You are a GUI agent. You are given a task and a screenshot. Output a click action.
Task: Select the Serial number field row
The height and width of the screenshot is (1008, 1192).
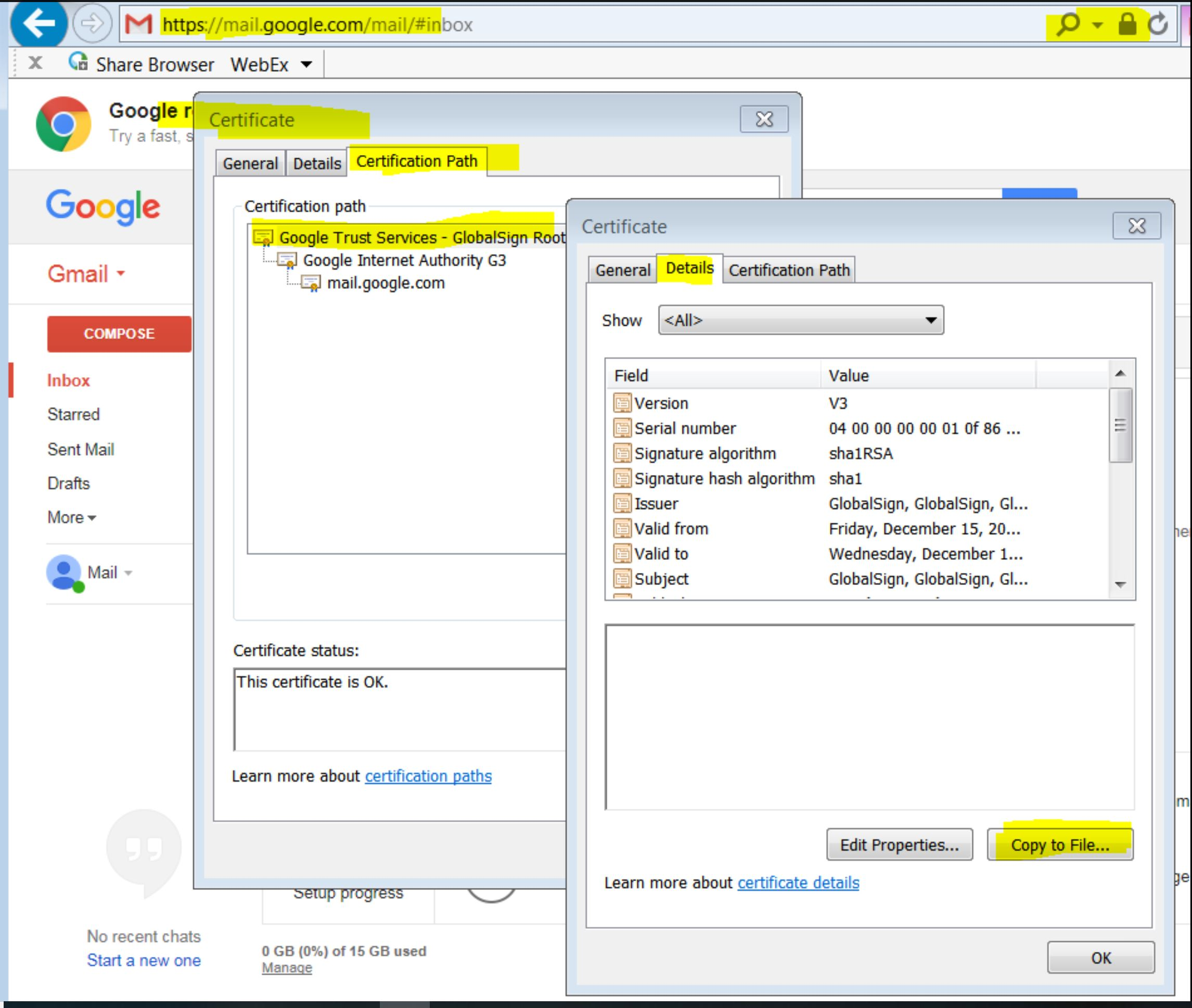pos(685,429)
